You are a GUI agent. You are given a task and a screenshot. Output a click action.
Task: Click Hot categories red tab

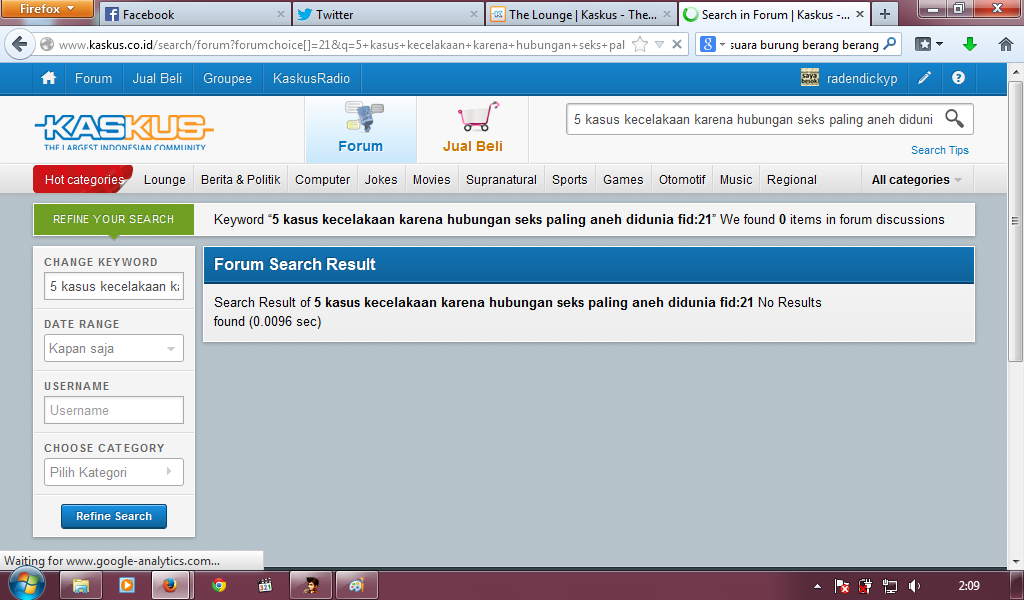84,180
